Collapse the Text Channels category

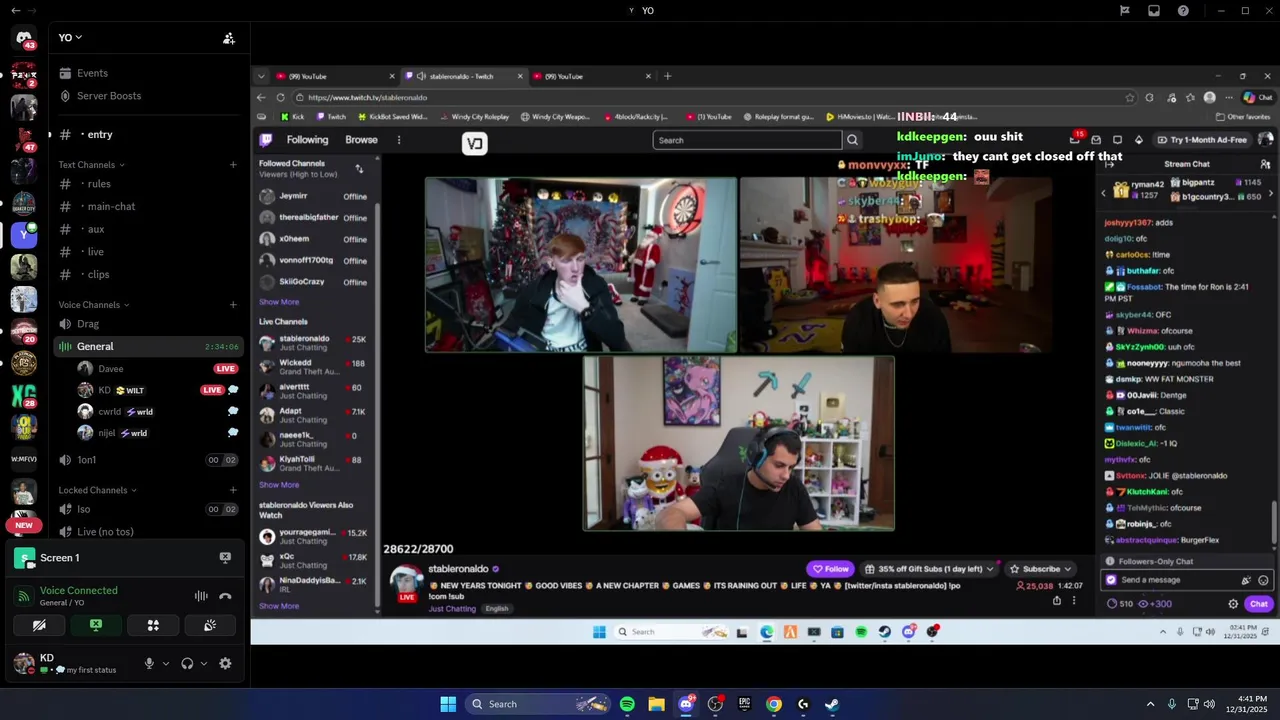click(91, 165)
